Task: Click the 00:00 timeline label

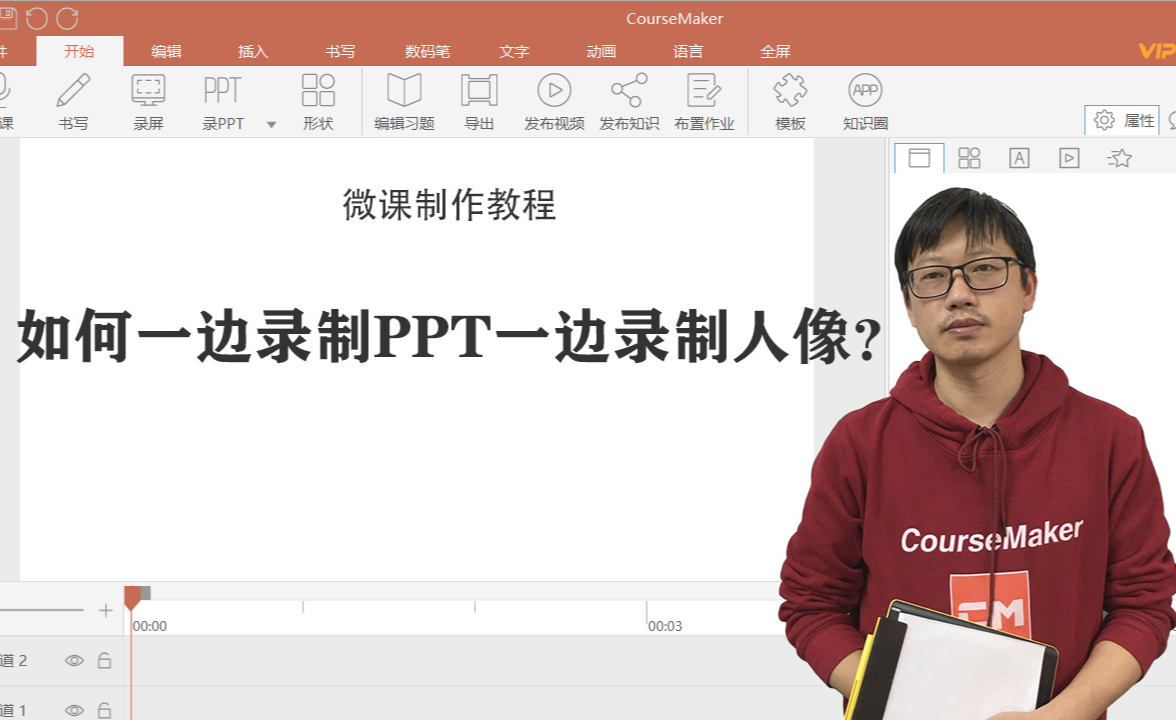Action: click(150, 626)
